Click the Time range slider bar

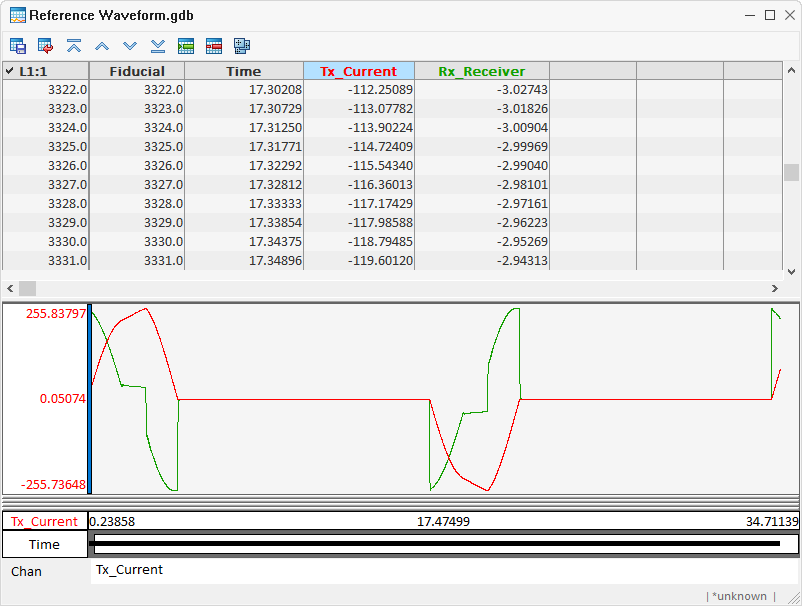(x=436, y=544)
